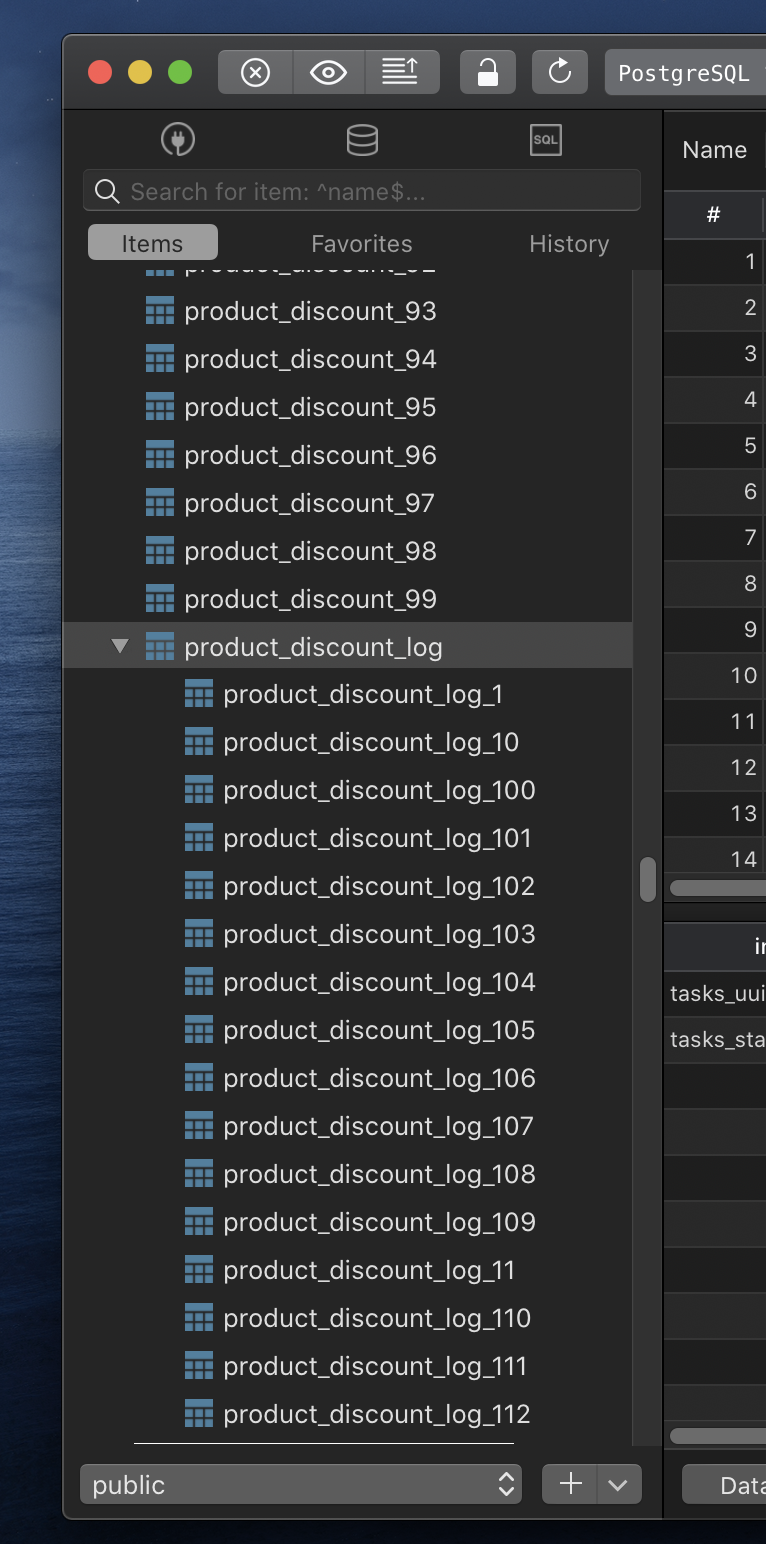Open the chevron dropdown beside the plus button

click(x=618, y=1484)
